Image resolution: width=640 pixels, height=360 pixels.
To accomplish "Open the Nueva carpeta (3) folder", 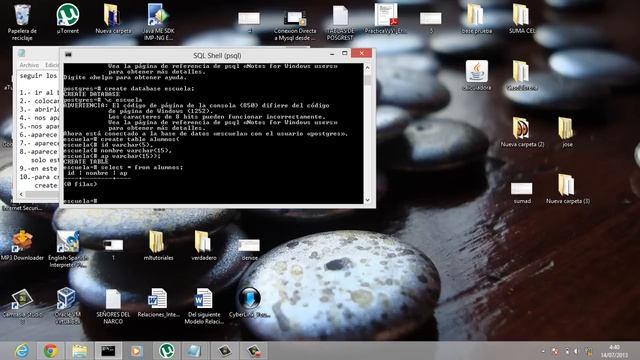I will coord(567,189).
